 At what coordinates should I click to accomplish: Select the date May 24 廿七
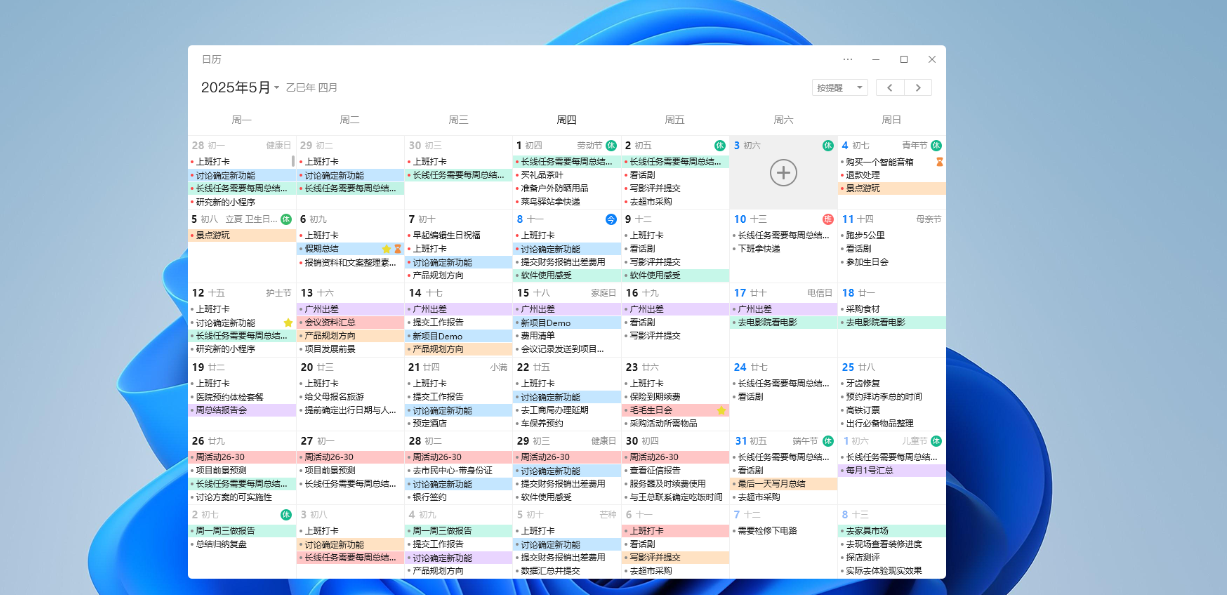(x=750, y=367)
